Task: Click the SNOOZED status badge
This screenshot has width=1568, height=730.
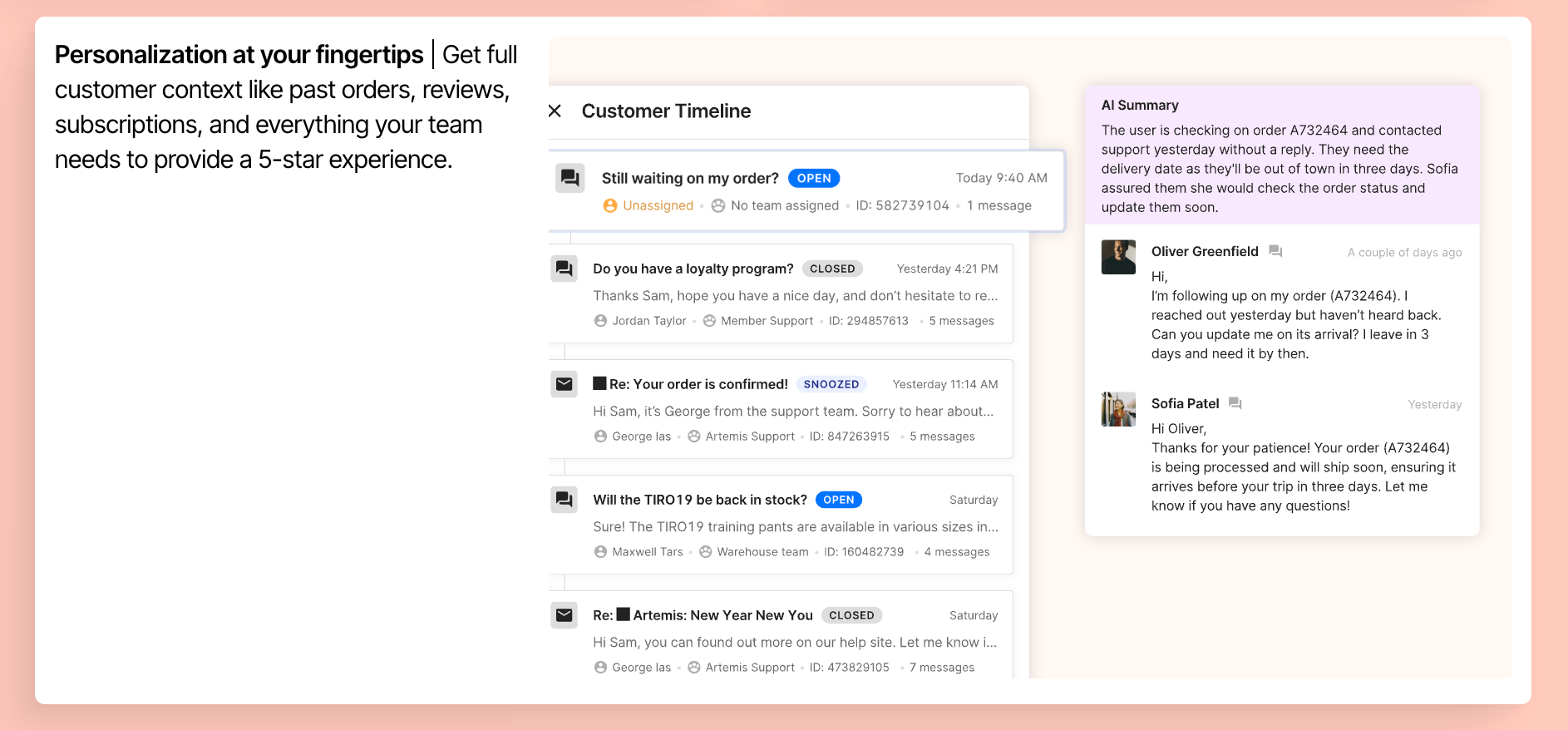Action: [831, 384]
